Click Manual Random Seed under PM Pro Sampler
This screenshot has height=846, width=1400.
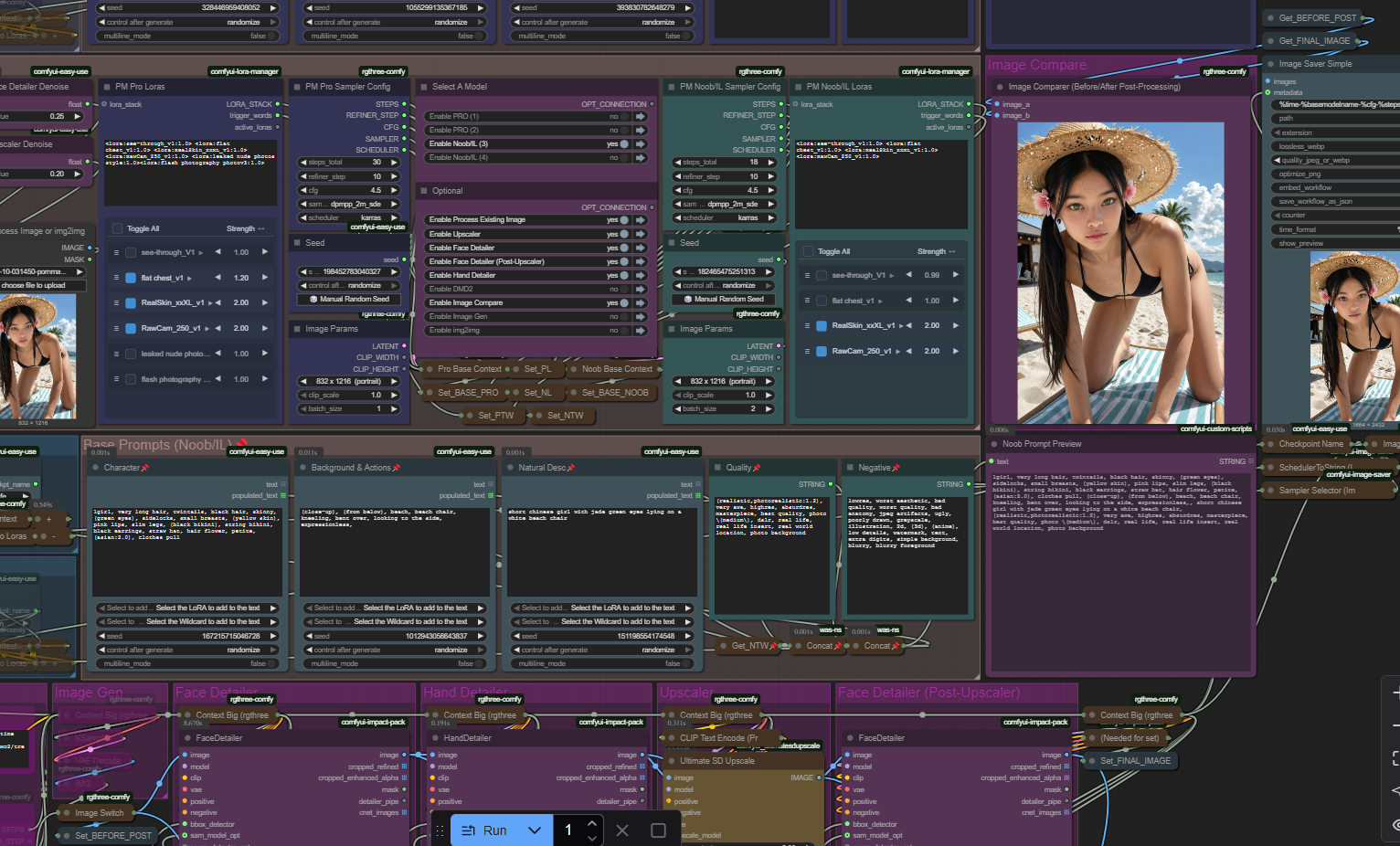point(349,299)
